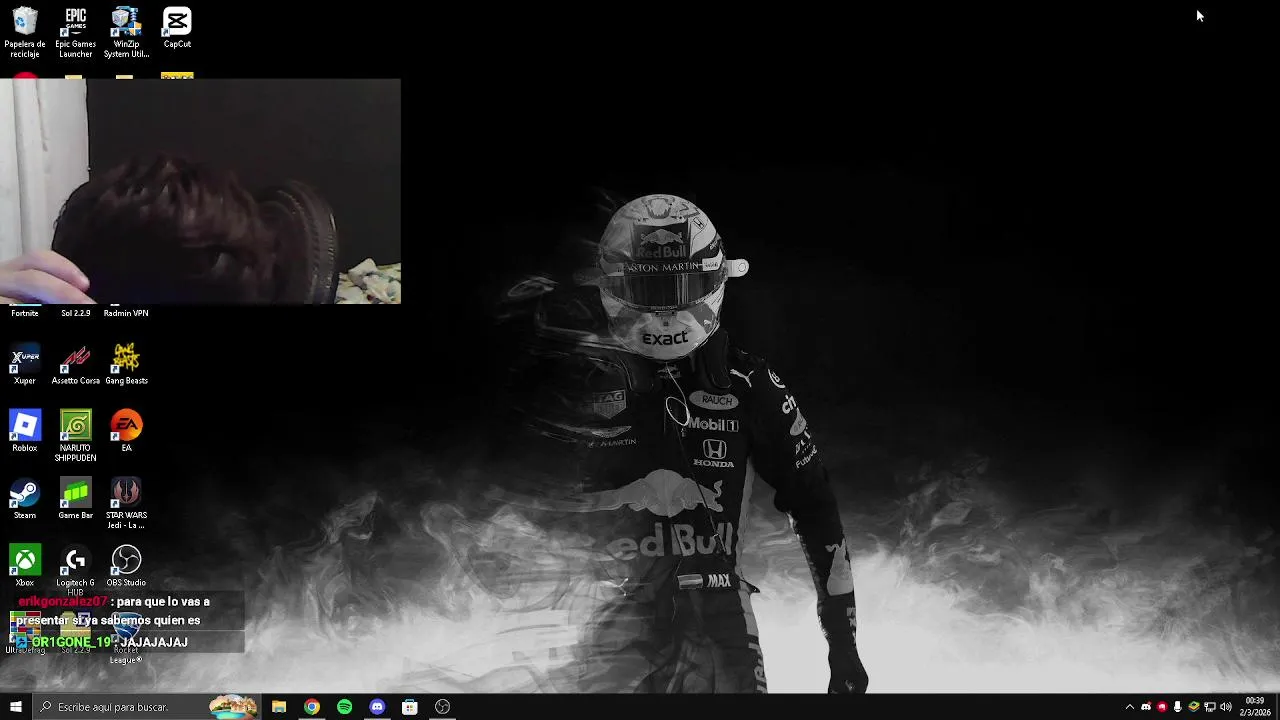Open the Windows Start menu
This screenshot has height=720, width=1280.
[15, 707]
